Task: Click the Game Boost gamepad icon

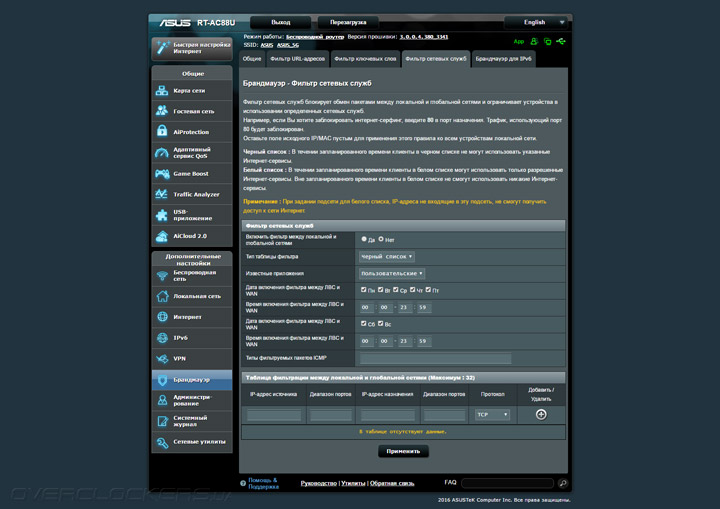Action: 164,173
